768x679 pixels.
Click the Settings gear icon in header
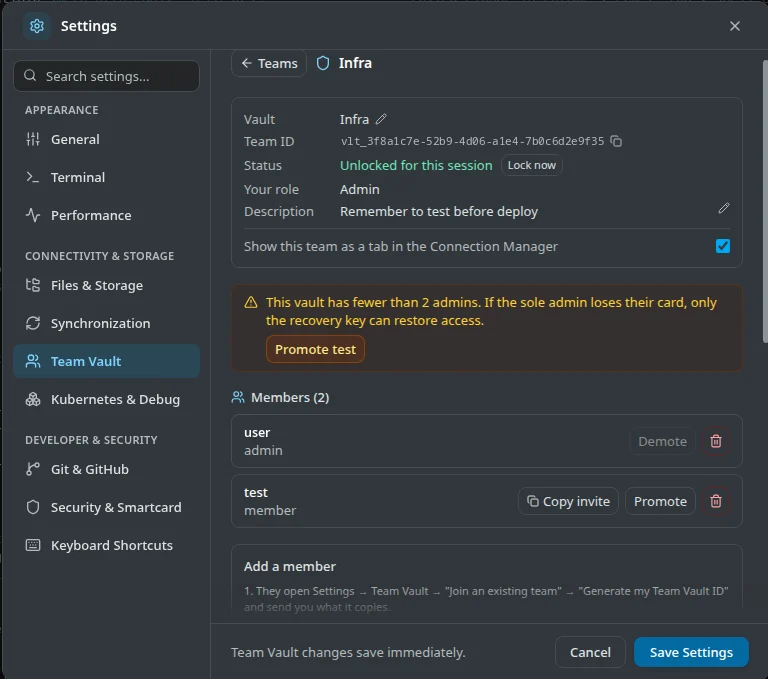37,26
